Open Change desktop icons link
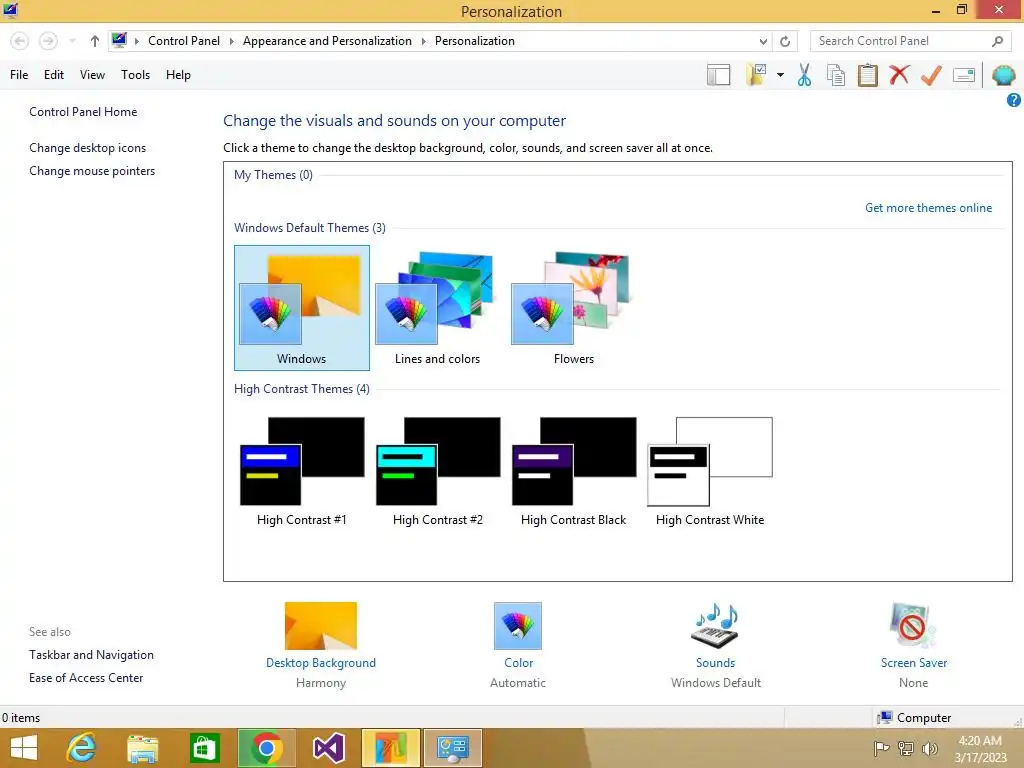This screenshot has width=1024, height=768. coord(88,148)
